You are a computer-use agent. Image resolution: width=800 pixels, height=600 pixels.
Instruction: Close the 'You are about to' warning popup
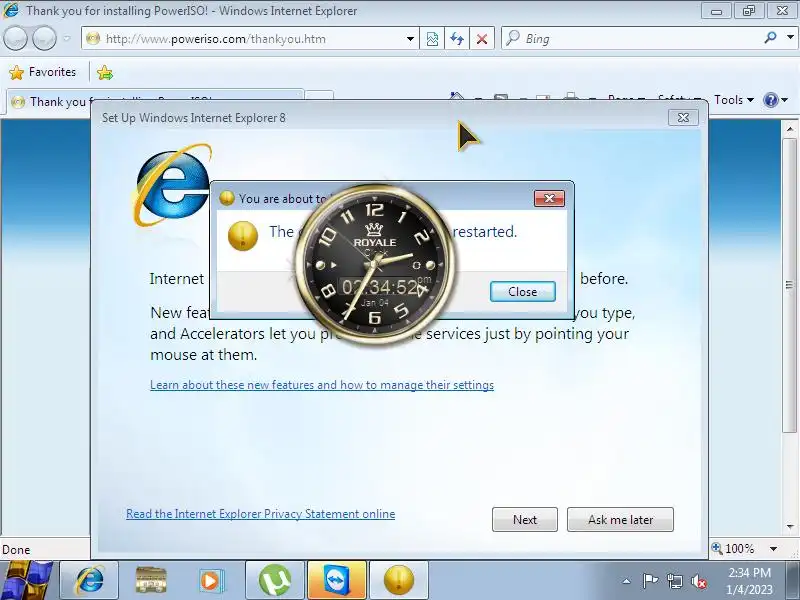tap(549, 198)
